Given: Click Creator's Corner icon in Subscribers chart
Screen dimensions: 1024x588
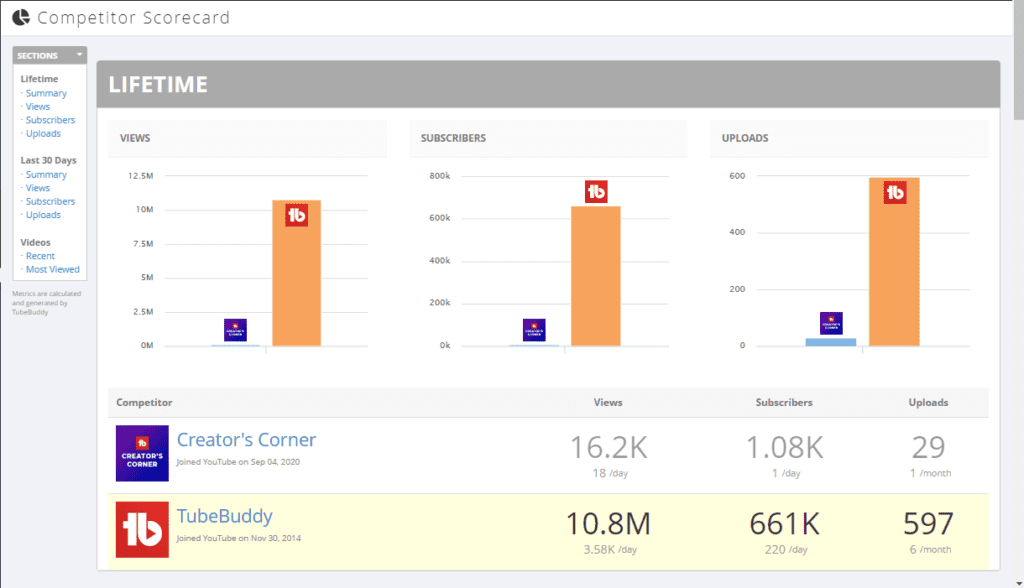Looking at the screenshot, I should pyautogui.click(x=534, y=330).
